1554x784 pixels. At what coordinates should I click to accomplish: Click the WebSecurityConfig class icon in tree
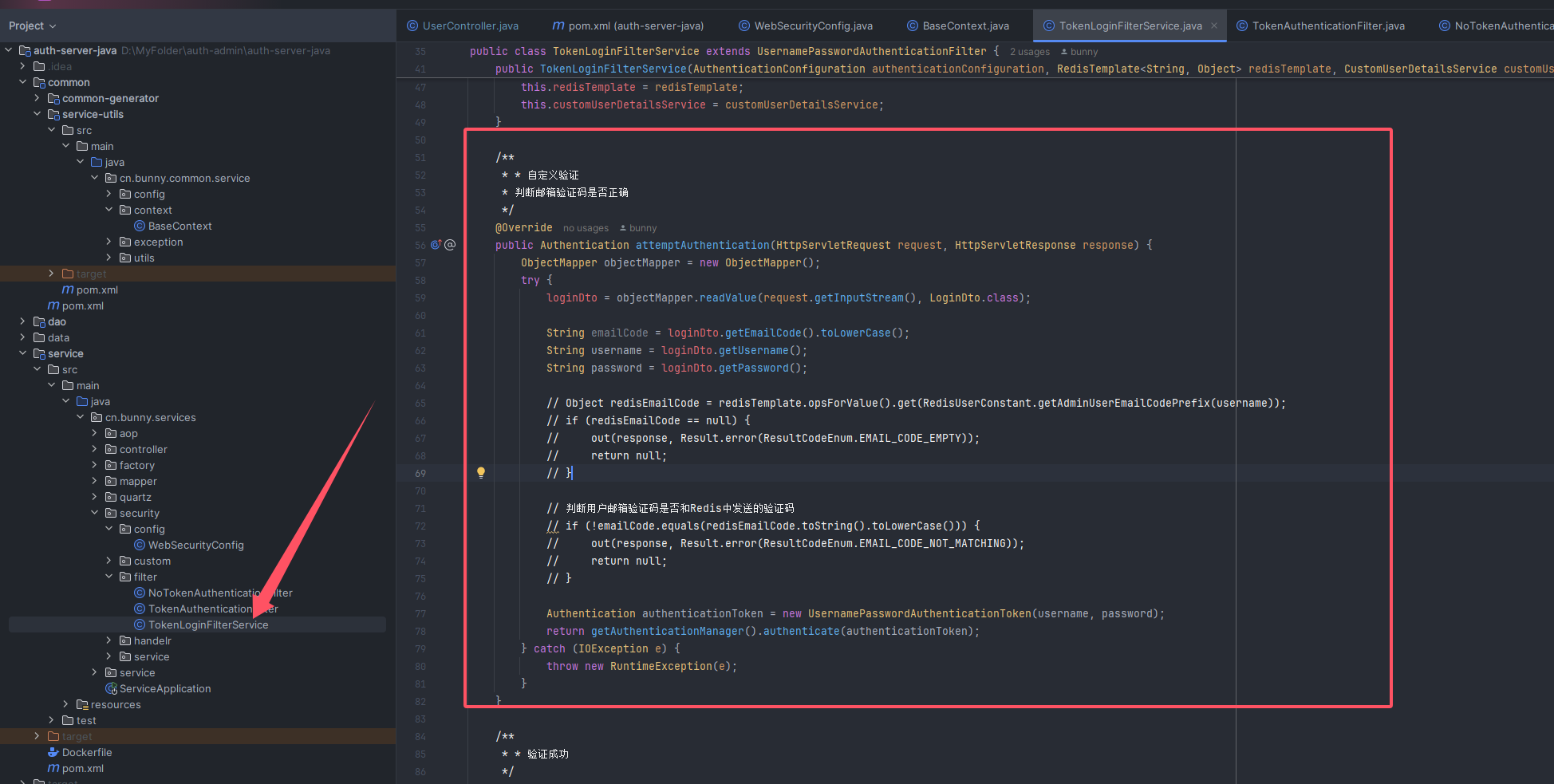(x=140, y=545)
